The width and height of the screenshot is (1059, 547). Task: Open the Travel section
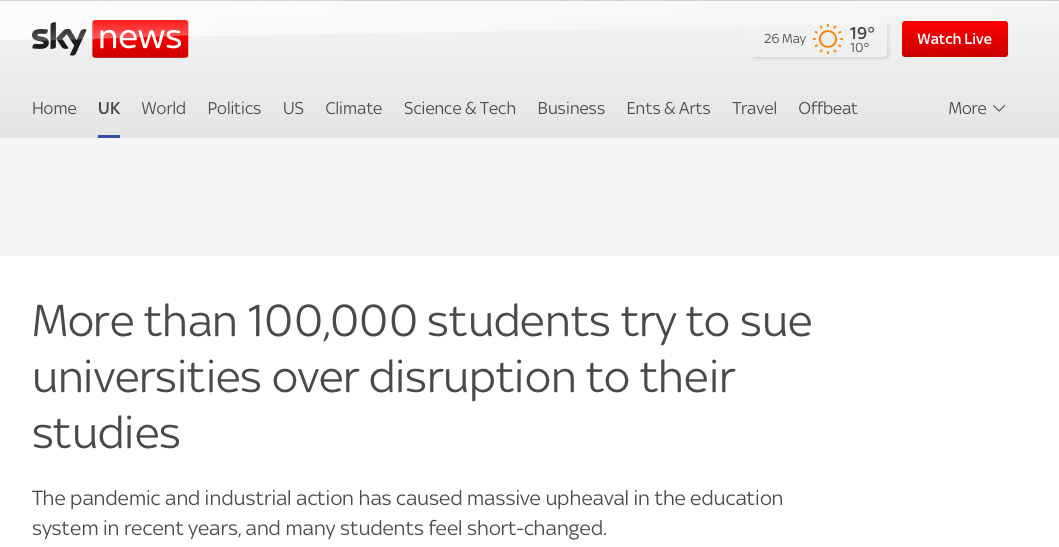pyautogui.click(x=754, y=108)
